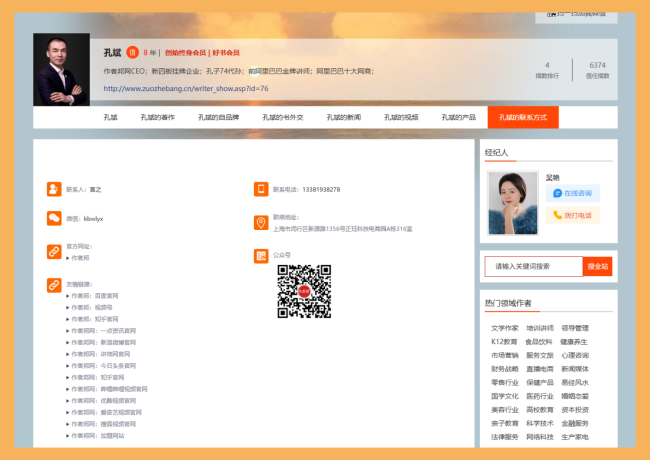Screen dimensions: 650x460
Task: Open the 孔斌的著作 tab
Action: [157, 117]
